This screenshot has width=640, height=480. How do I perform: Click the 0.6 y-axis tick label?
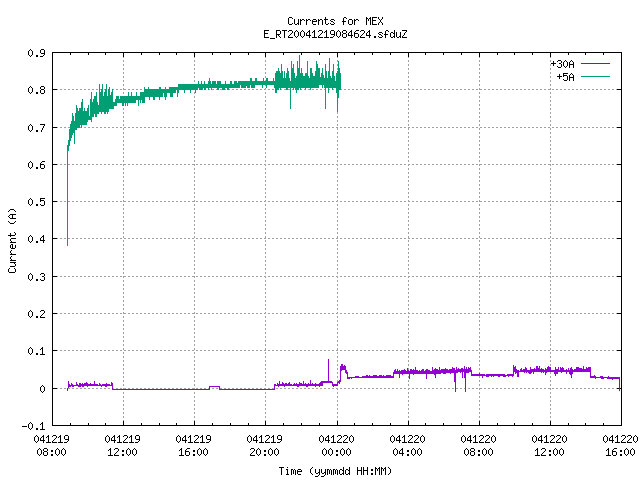36,165
